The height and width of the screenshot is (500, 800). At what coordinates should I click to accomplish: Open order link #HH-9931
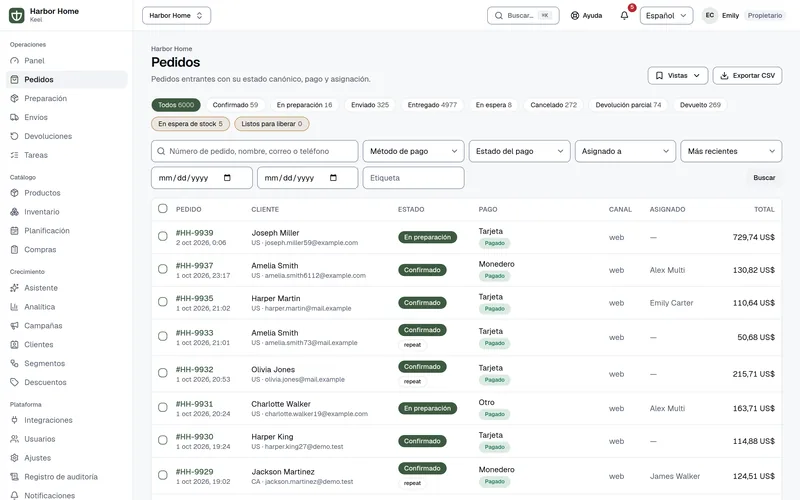(x=194, y=404)
